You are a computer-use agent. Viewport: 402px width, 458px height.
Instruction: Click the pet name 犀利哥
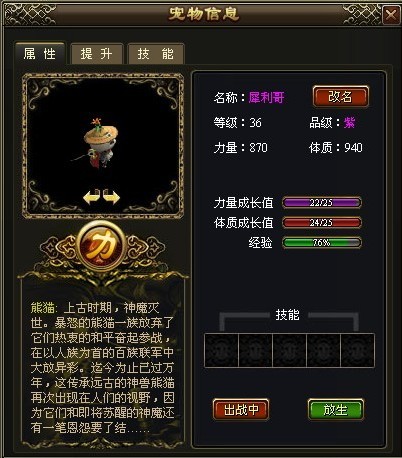point(266,98)
